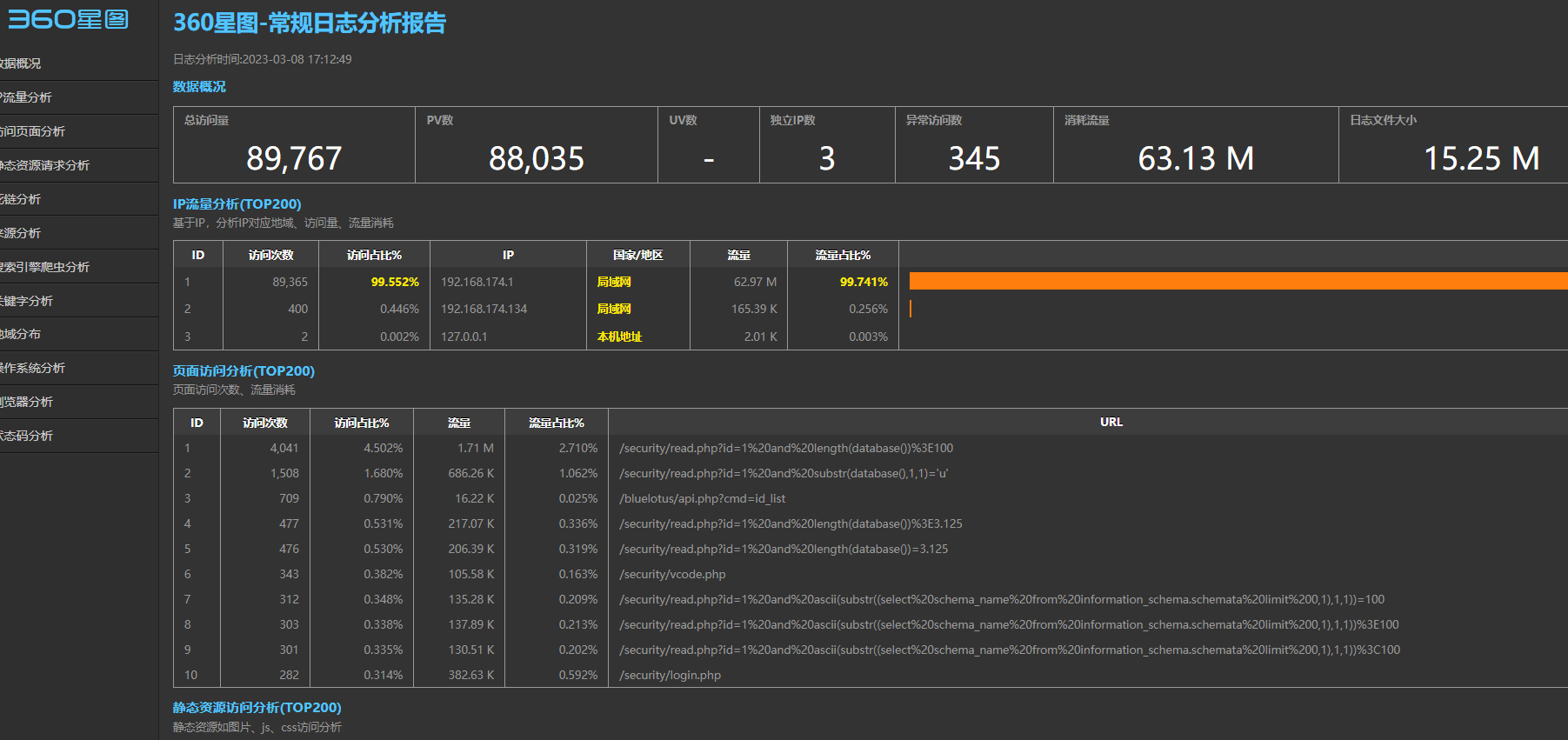1568x740 pixels.
Task: Click the 独立IP数 value 3
Action: pos(827,158)
